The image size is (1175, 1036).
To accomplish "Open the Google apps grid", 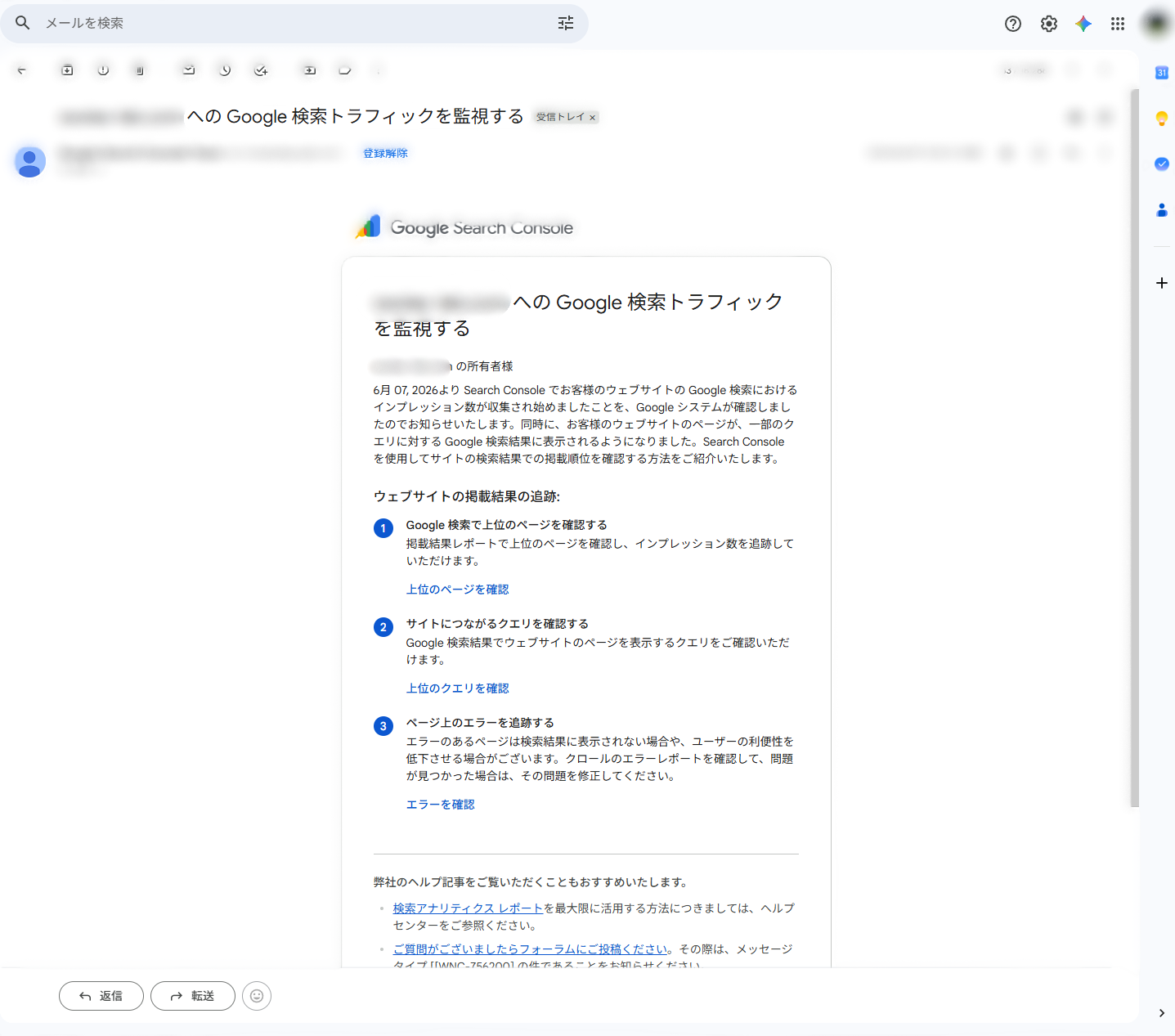I will click(x=1118, y=24).
